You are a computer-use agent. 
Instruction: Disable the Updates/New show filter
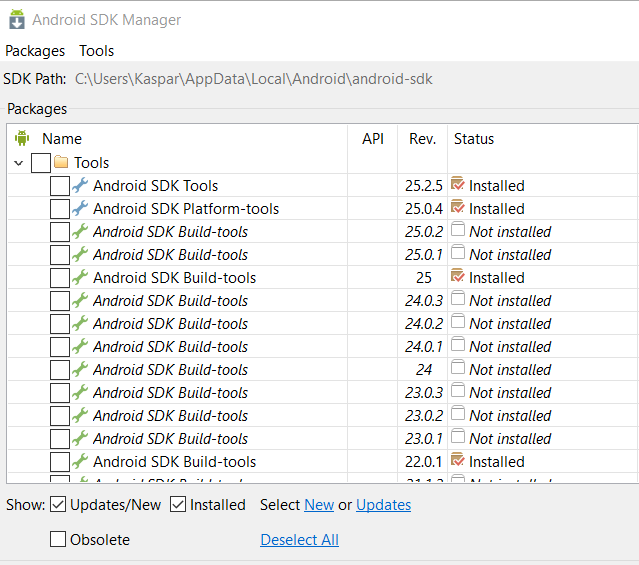tap(58, 505)
